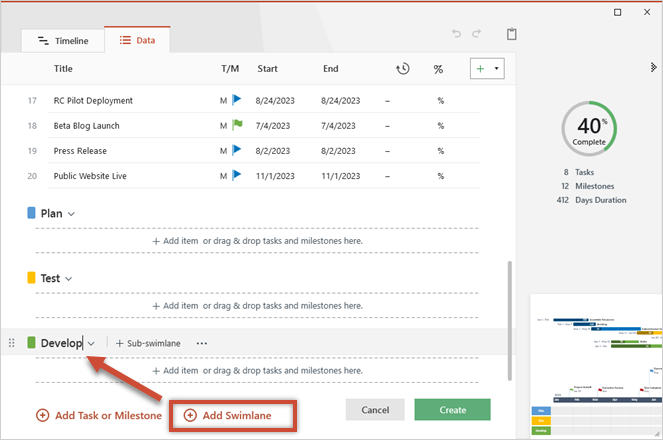Image resolution: width=663 pixels, height=440 pixels.
Task: Switch to the Timeline tab
Action: 63,41
